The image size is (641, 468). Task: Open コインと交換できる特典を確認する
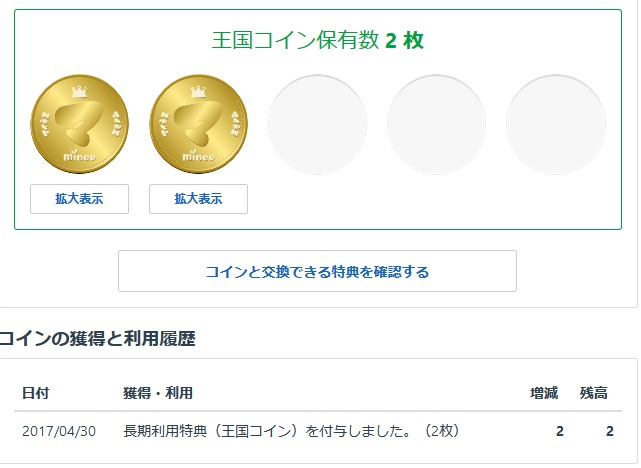click(x=317, y=271)
